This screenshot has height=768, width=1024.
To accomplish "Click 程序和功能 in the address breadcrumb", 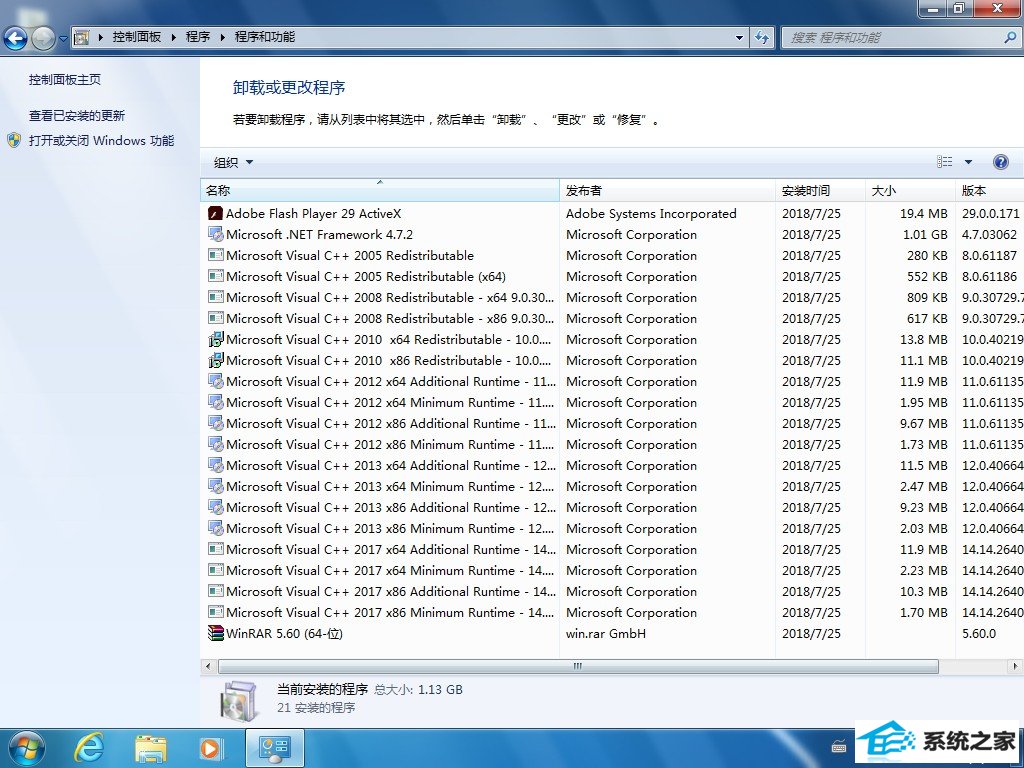I will coord(264,37).
